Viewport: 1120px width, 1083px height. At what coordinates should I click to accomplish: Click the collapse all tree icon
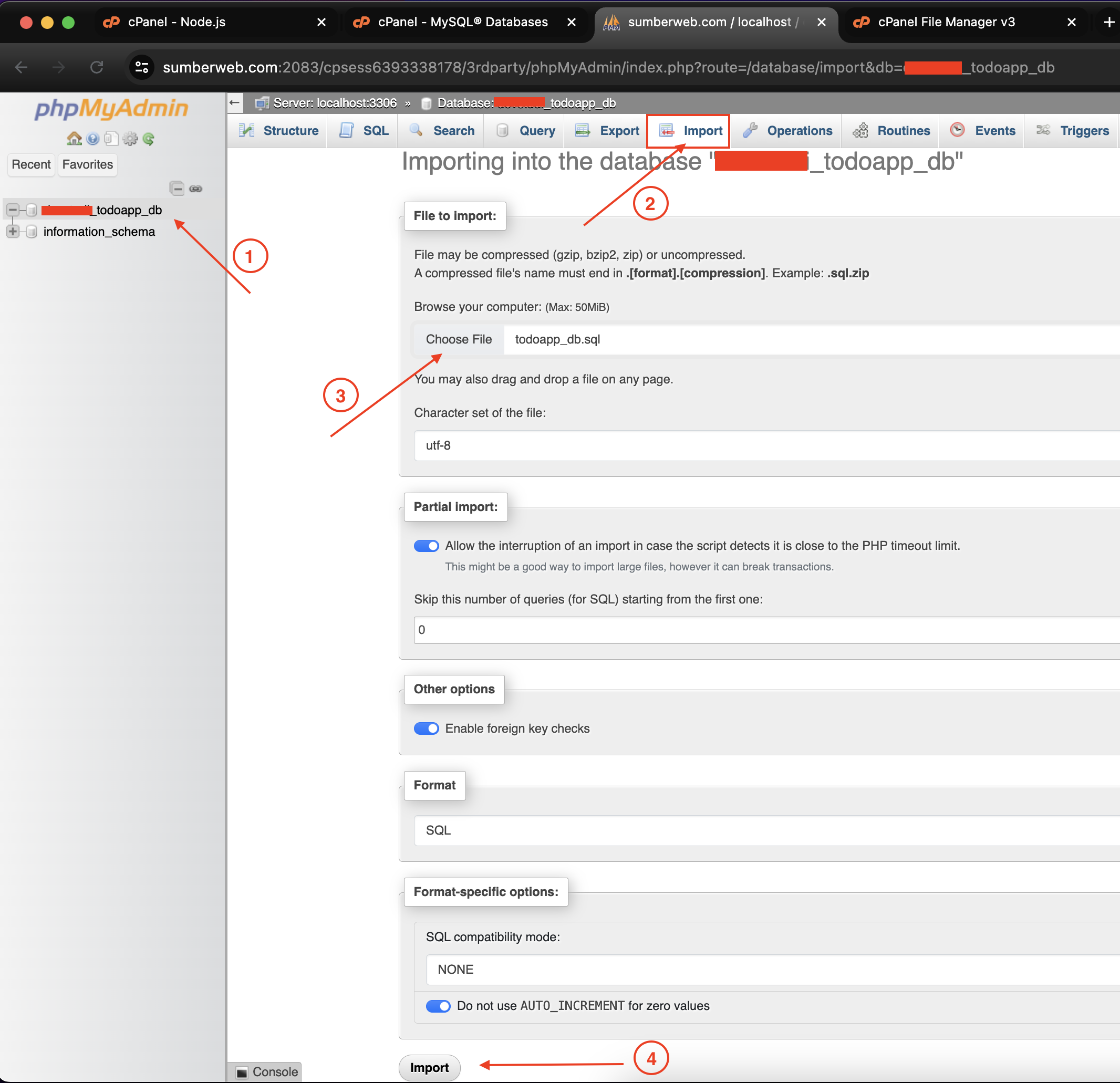[177, 189]
